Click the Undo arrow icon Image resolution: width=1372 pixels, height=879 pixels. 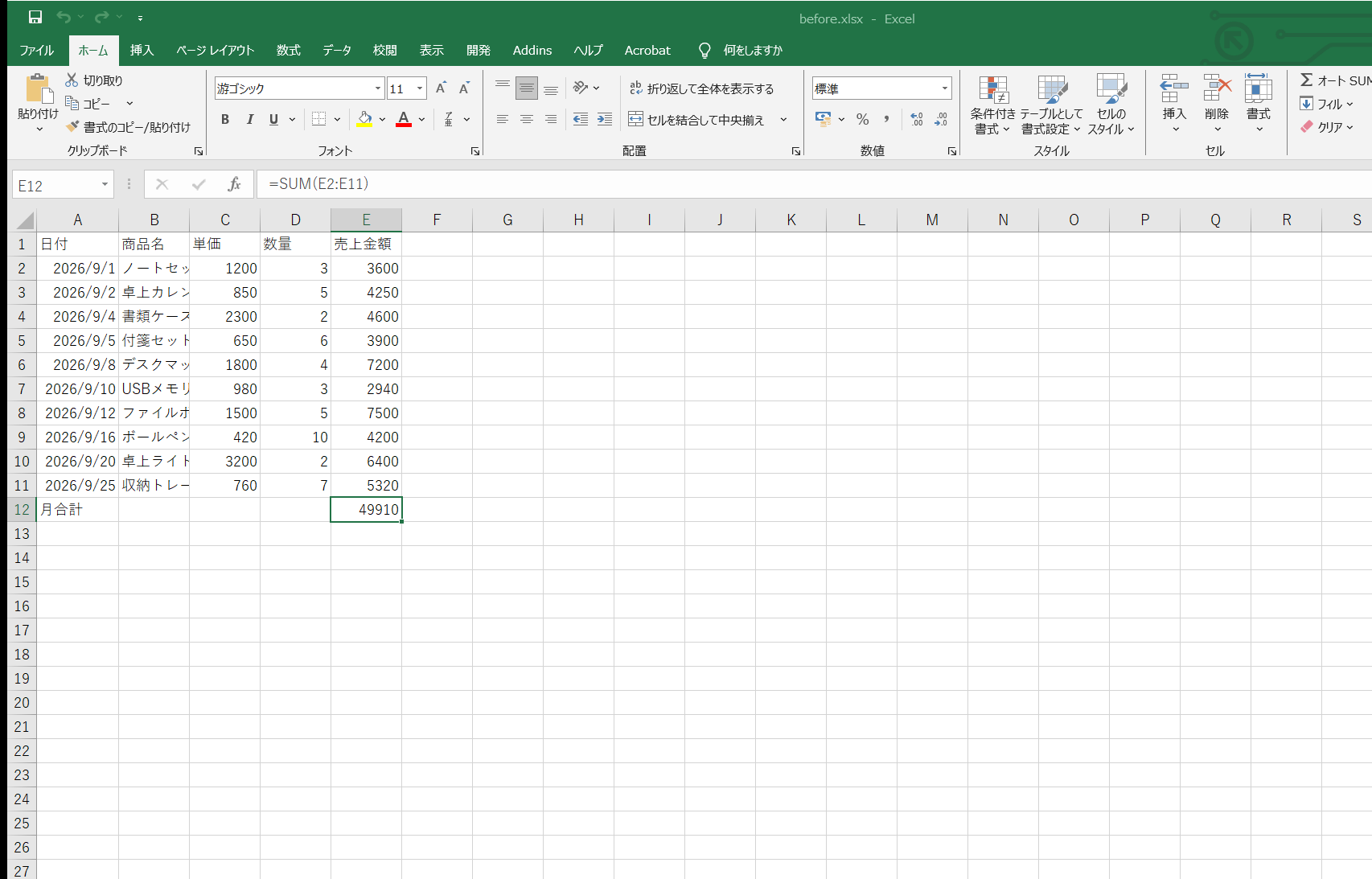[x=64, y=17]
